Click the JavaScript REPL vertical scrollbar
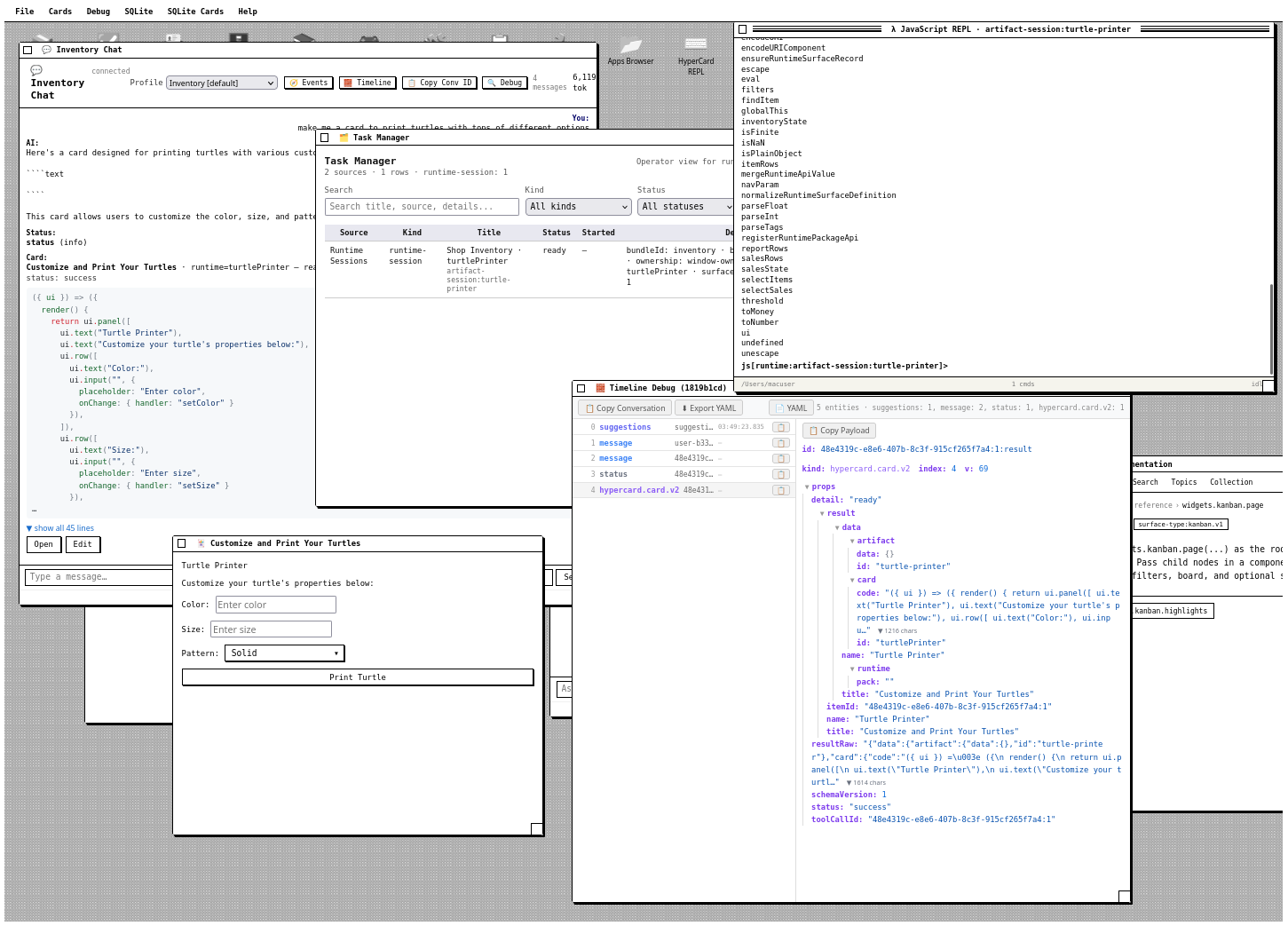 [1271, 328]
